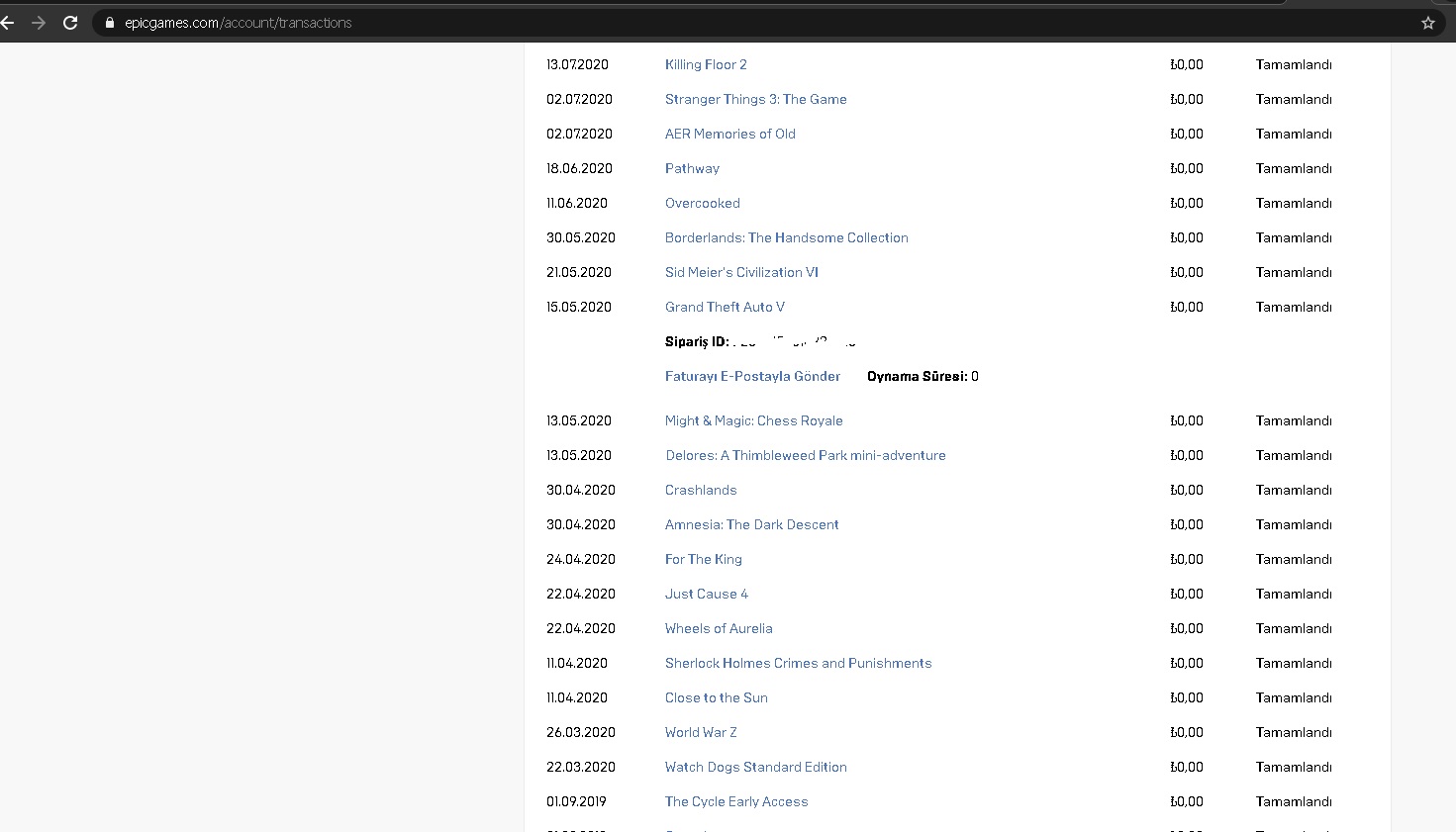Click the date 24.04.2020 of For The King
The width and height of the screenshot is (1456, 832).
pos(581,559)
